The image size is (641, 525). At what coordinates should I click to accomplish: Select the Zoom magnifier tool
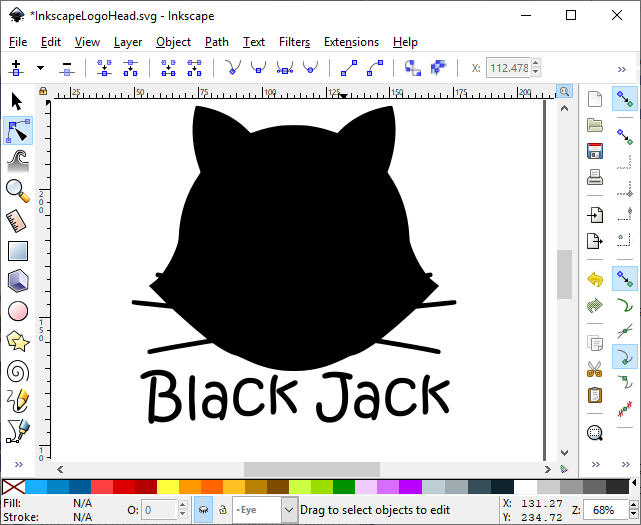18,191
